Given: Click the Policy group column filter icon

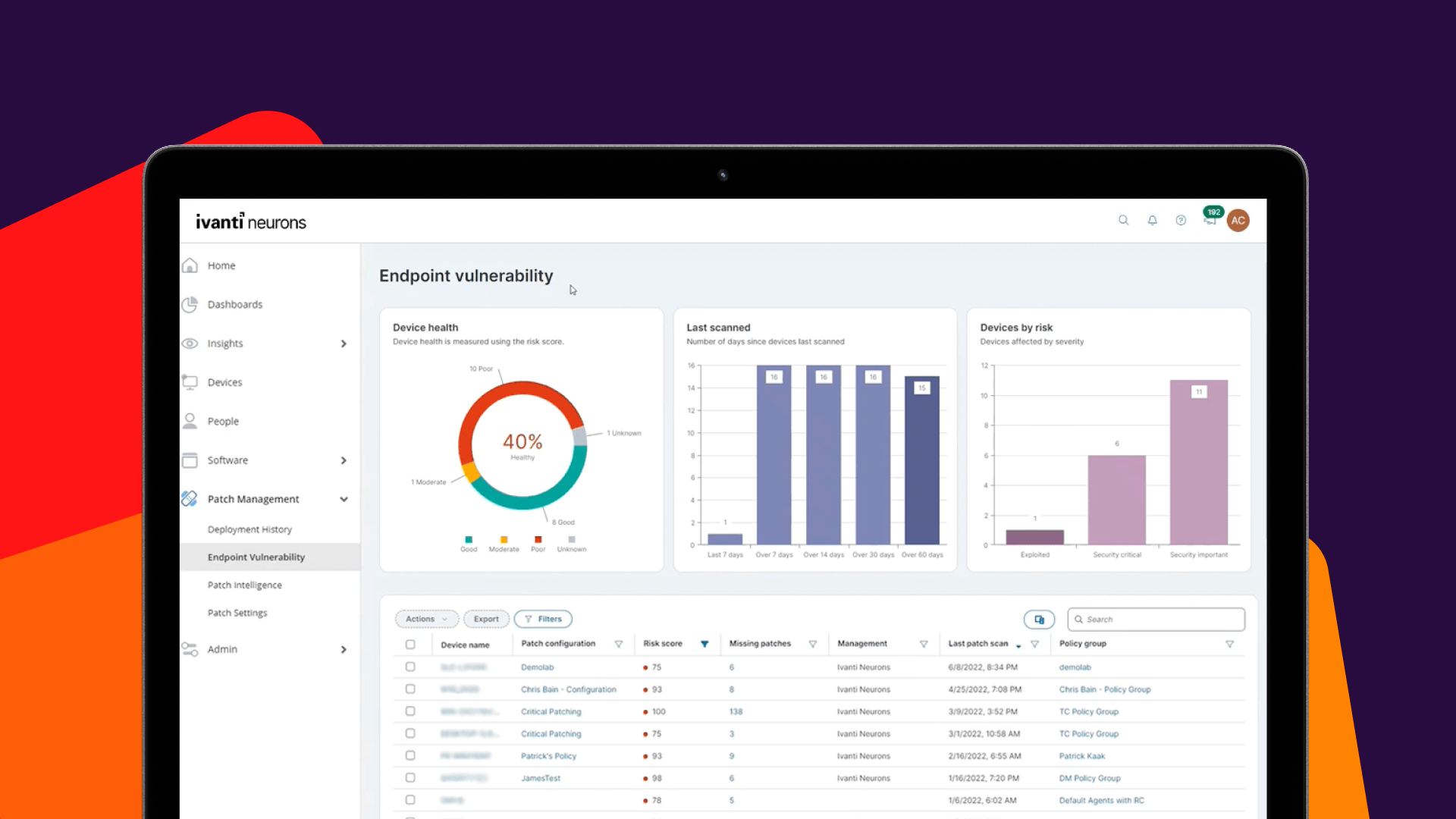Looking at the screenshot, I should click(1229, 644).
